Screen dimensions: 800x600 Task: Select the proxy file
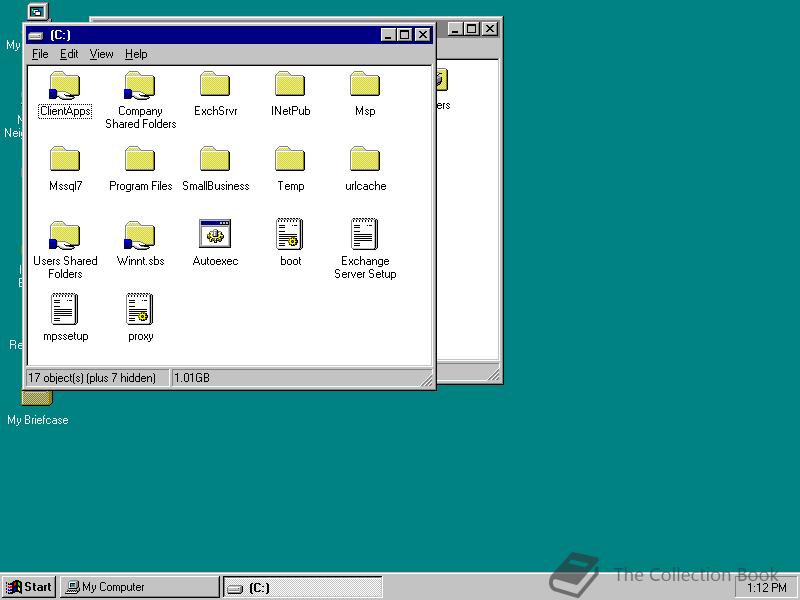[x=139, y=310]
